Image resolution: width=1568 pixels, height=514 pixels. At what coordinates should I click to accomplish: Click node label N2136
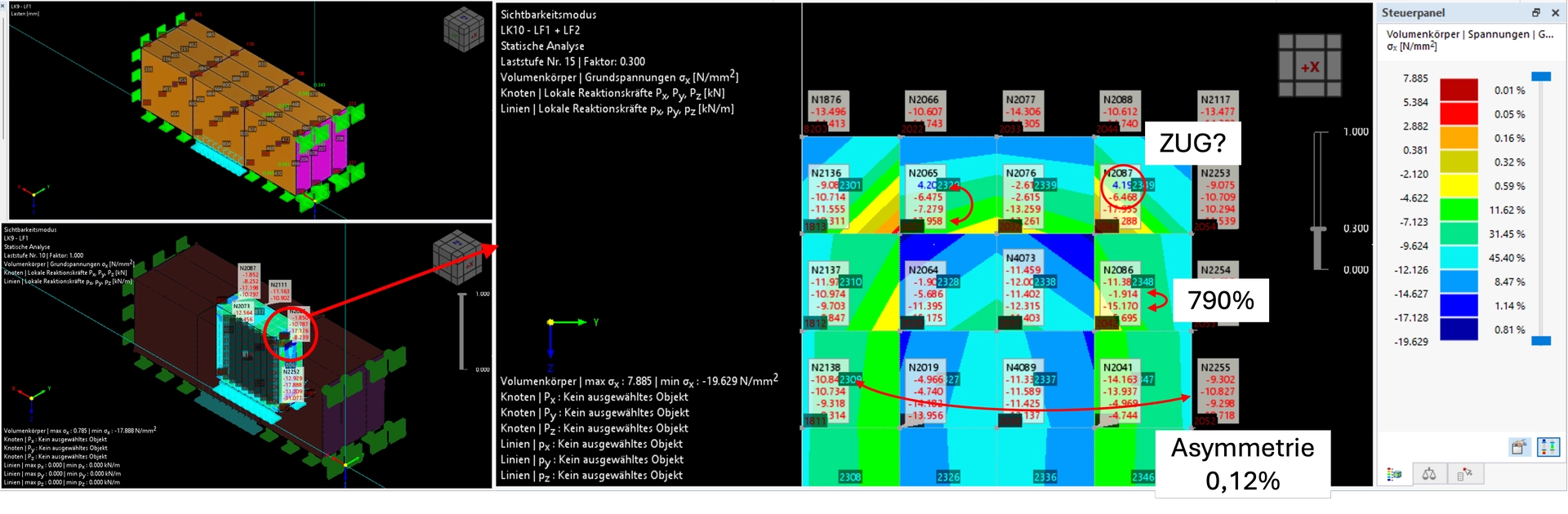pyautogui.click(x=826, y=173)
